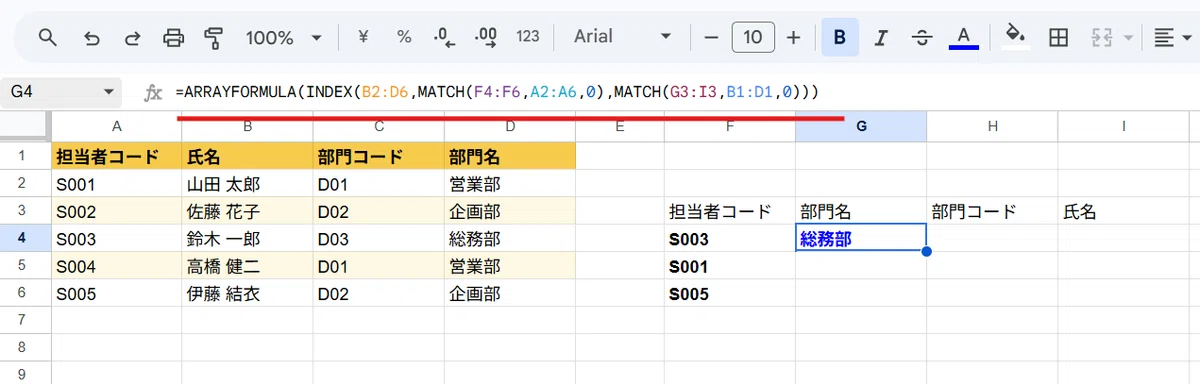
Task: Select header cell 部門名 in column D
Action: tap(510, 156)
